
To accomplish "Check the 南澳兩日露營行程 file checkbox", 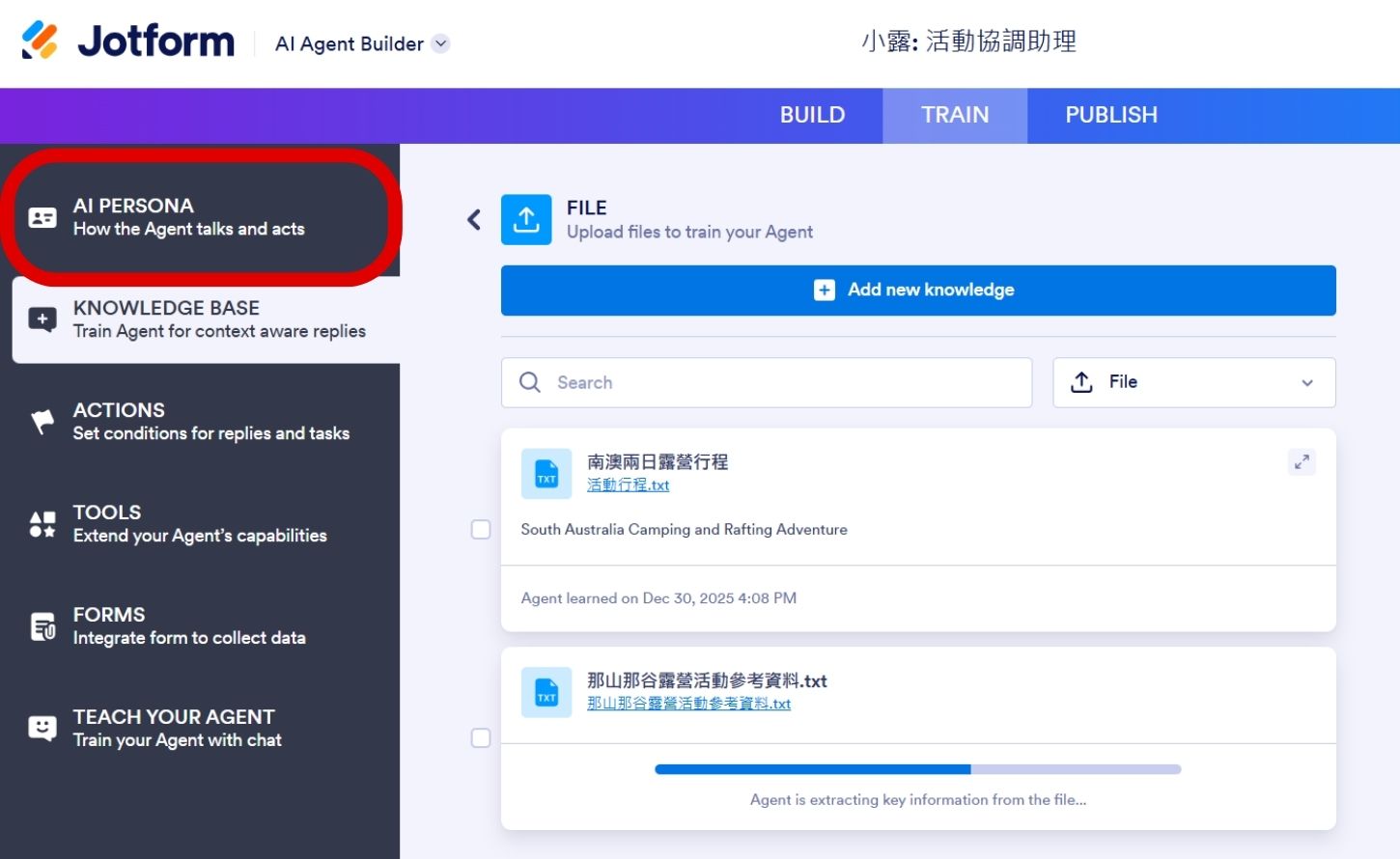I will coord(480,529).
